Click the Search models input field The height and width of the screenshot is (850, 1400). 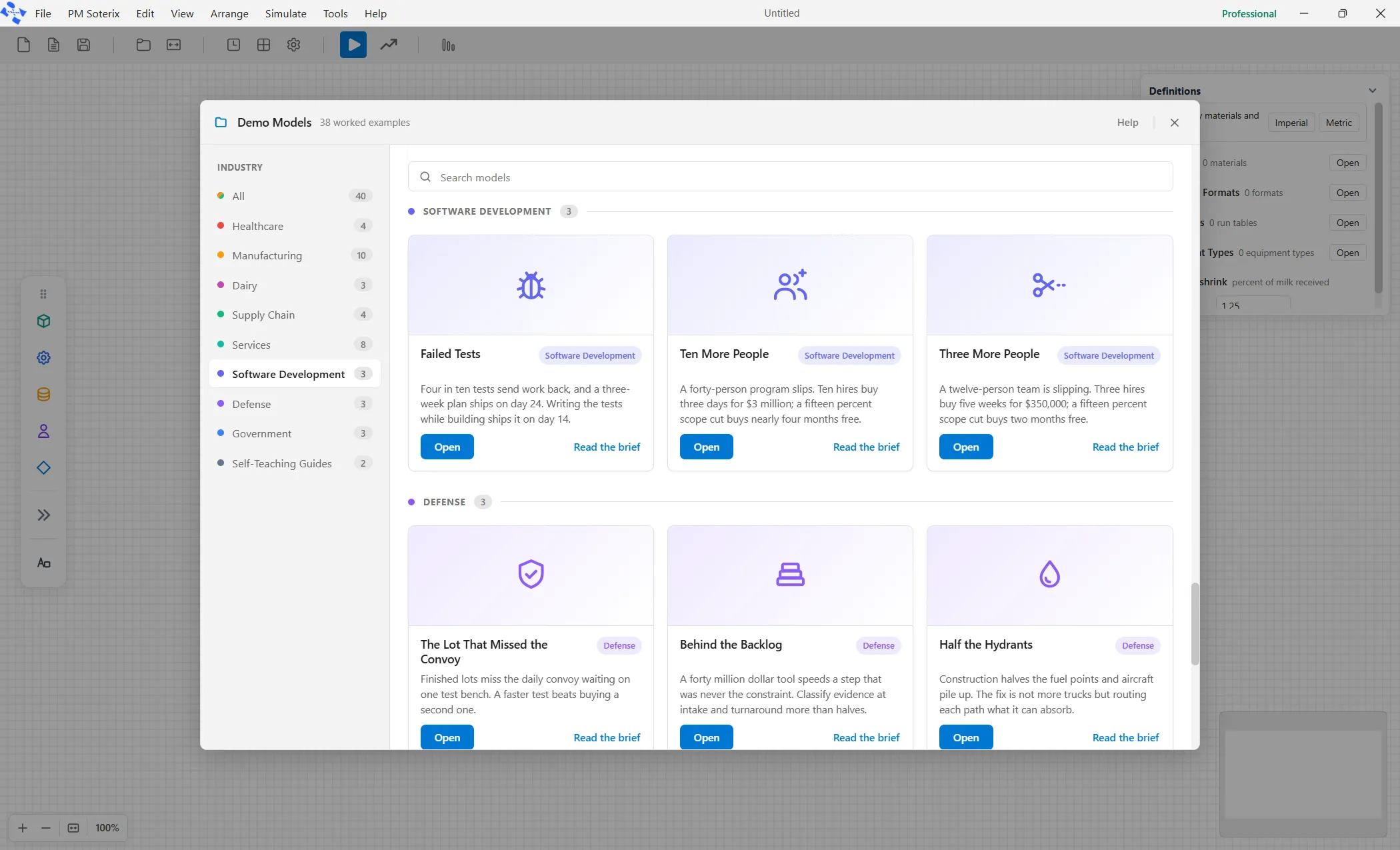click(x=790, y=177)
